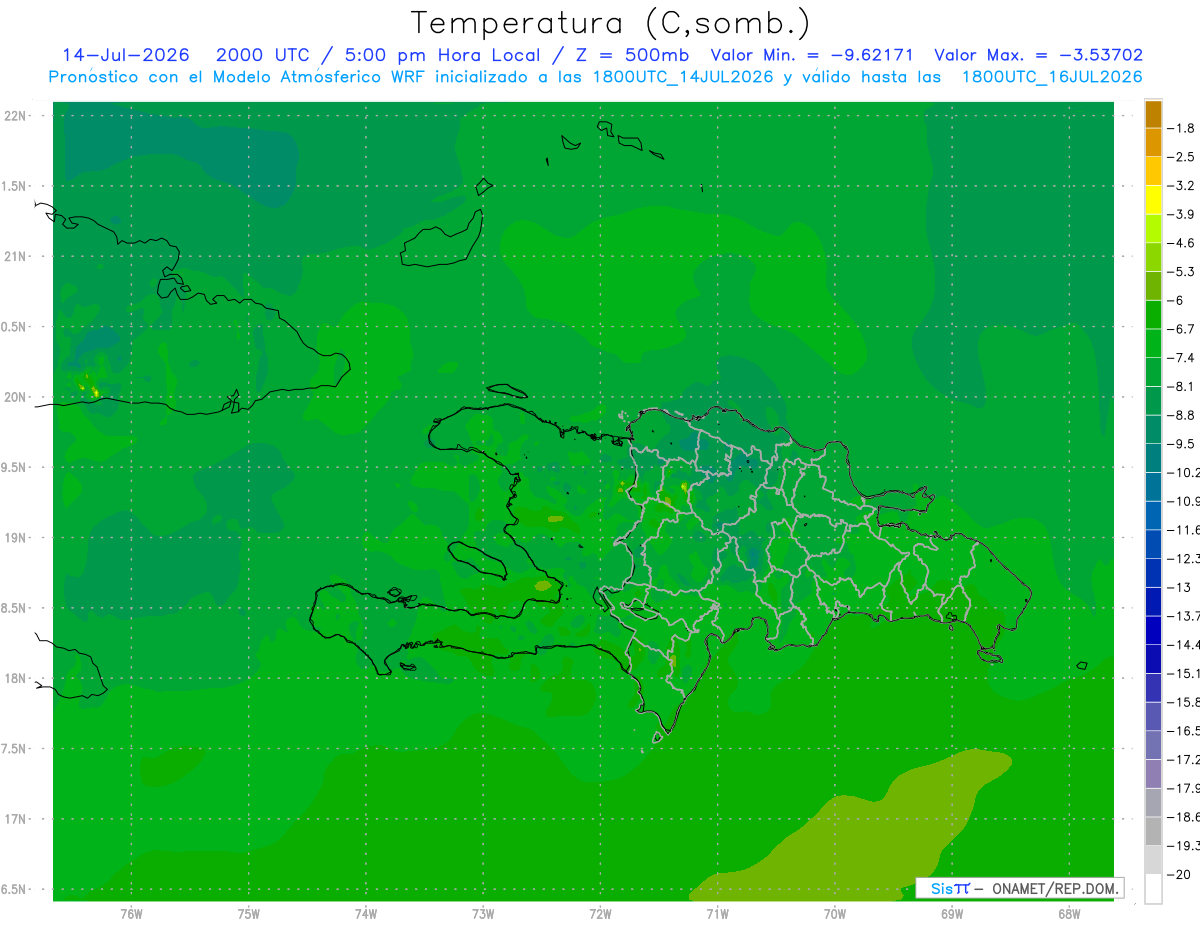Click the "74W" longitude label

366,914
